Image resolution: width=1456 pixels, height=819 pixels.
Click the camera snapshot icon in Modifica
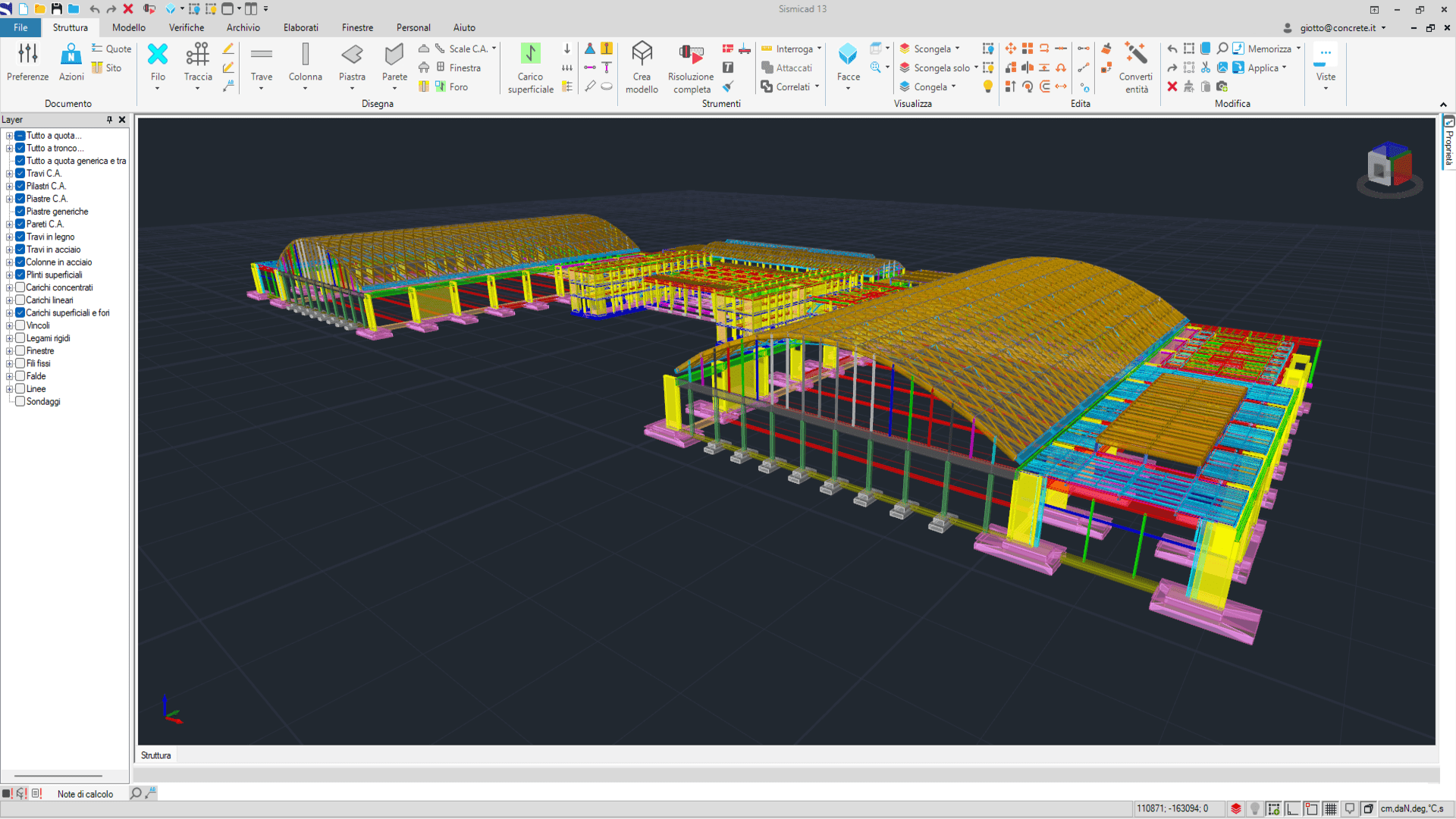point(1222,86)
